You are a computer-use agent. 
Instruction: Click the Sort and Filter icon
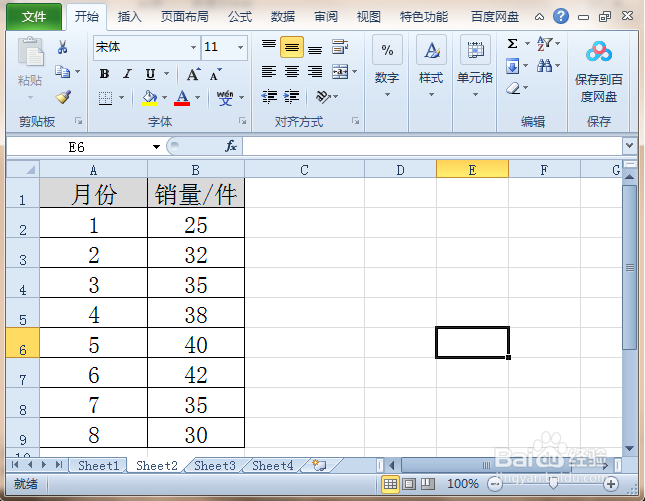click(545, 43)
